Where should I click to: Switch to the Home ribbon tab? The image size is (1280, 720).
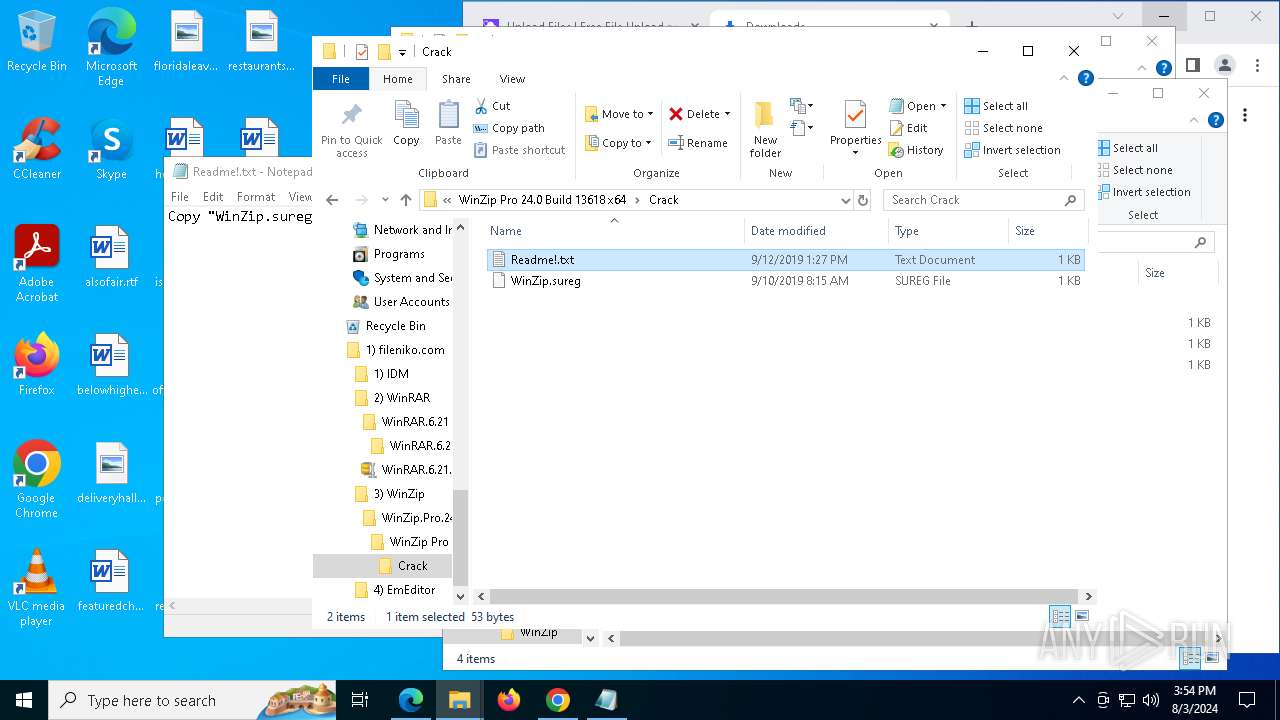click(x=397, y=79)
